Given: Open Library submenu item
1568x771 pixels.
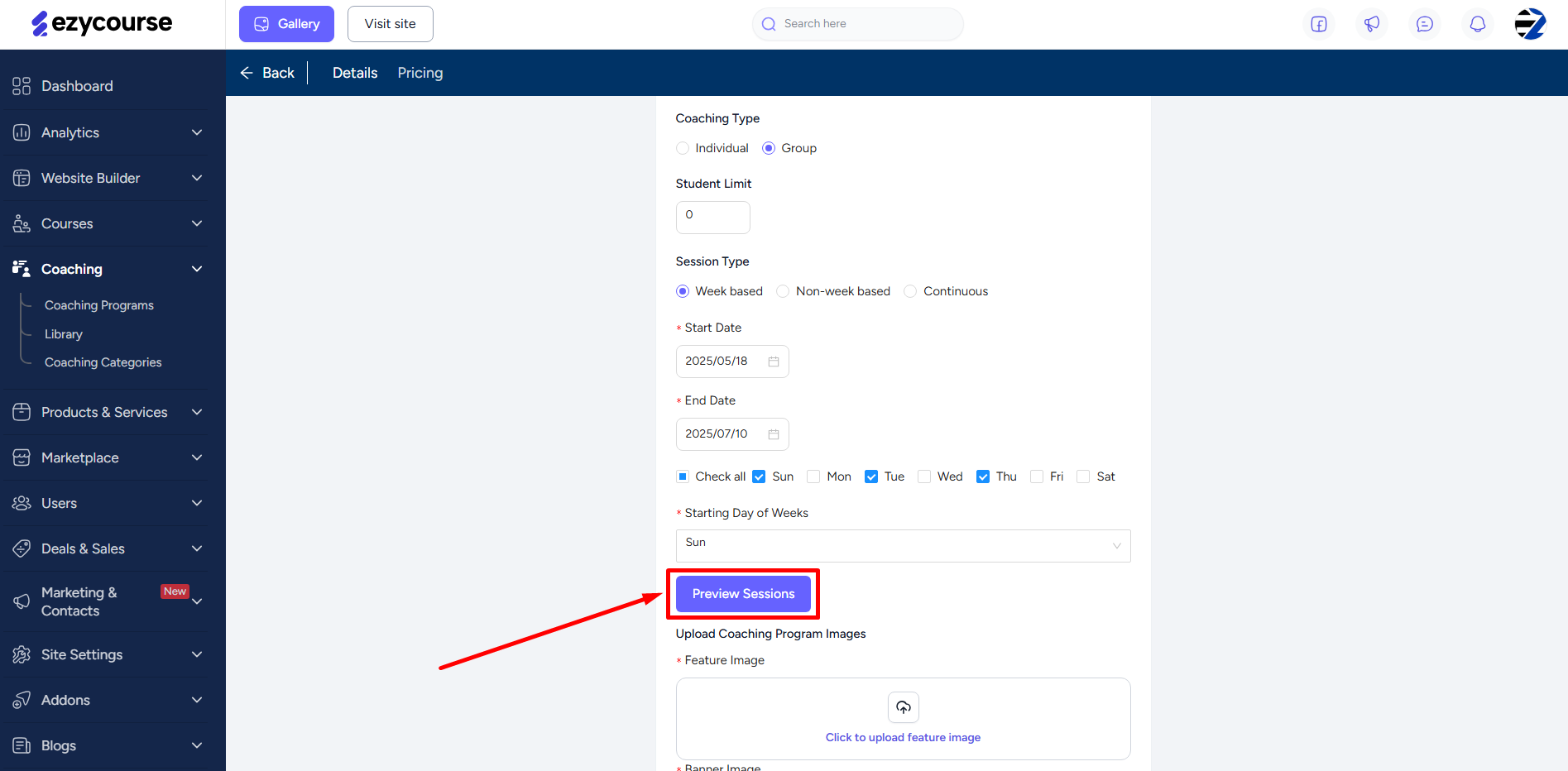Looking at the screenshot, I should click(64, 334).
